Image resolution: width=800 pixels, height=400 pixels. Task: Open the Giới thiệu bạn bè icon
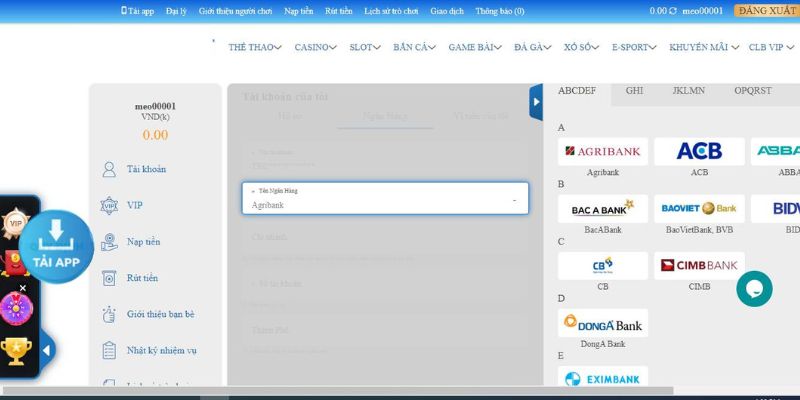109,314
